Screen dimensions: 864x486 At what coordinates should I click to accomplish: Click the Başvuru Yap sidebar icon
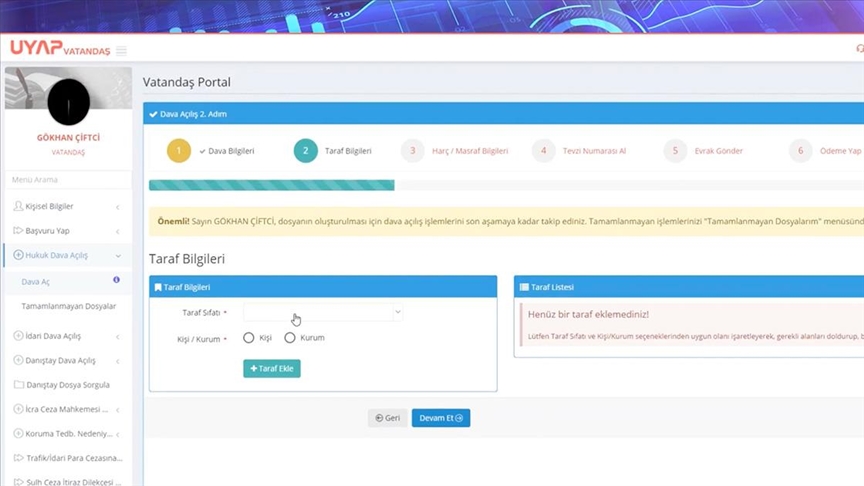[18, 231]
